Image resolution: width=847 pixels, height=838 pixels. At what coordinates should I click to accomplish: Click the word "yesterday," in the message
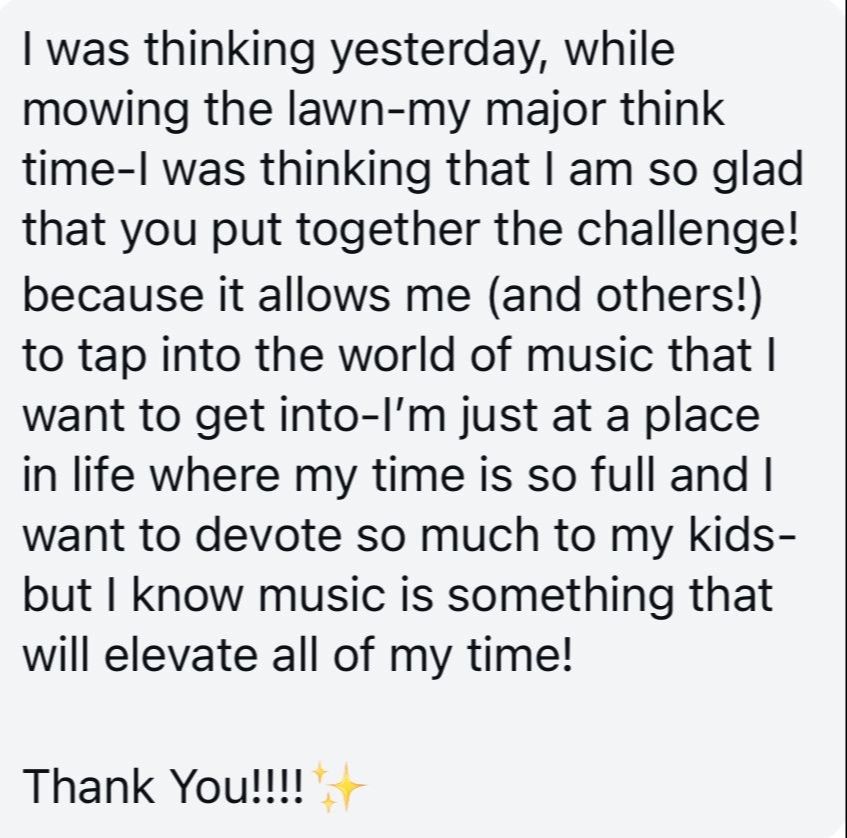pyautogui.click(x=439, y=51)
